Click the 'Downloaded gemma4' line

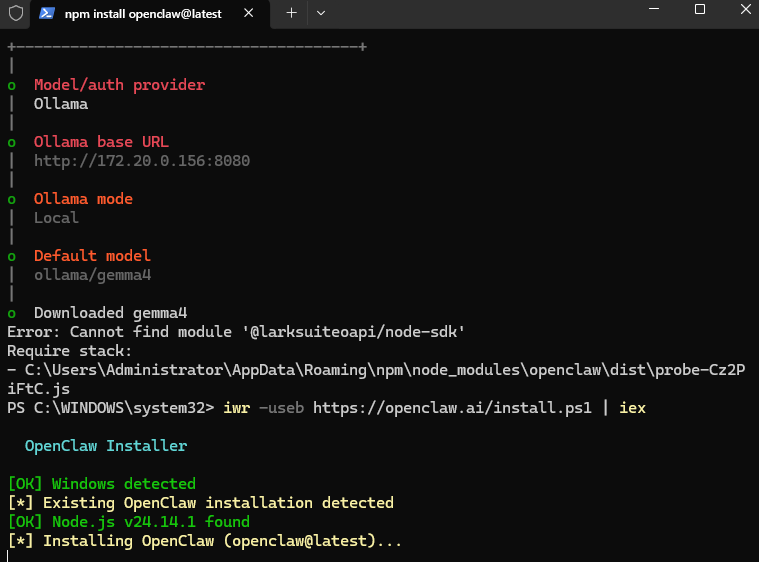(x=110, y=313)
